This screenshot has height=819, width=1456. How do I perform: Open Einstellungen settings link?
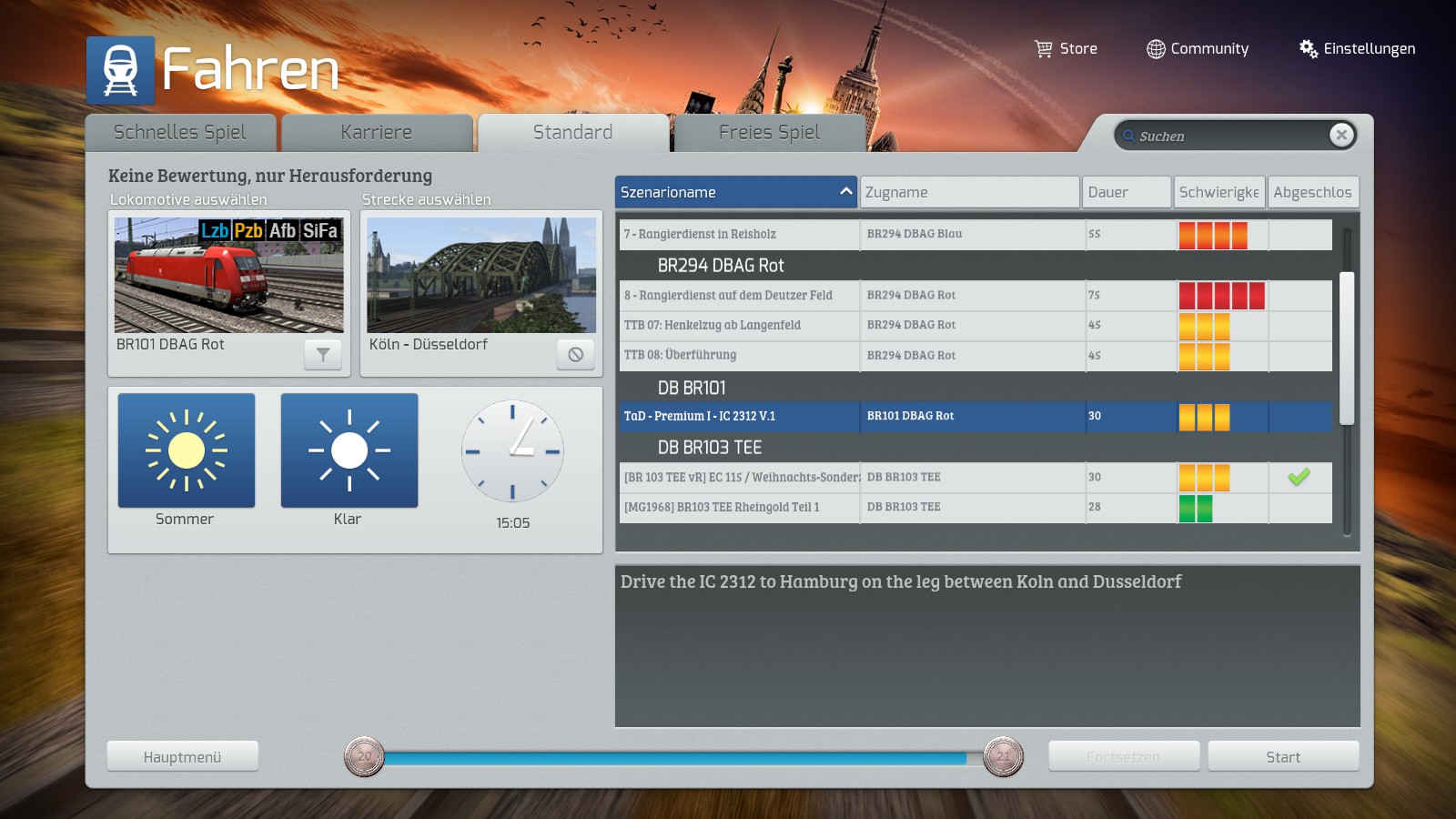pos(1370,49)
